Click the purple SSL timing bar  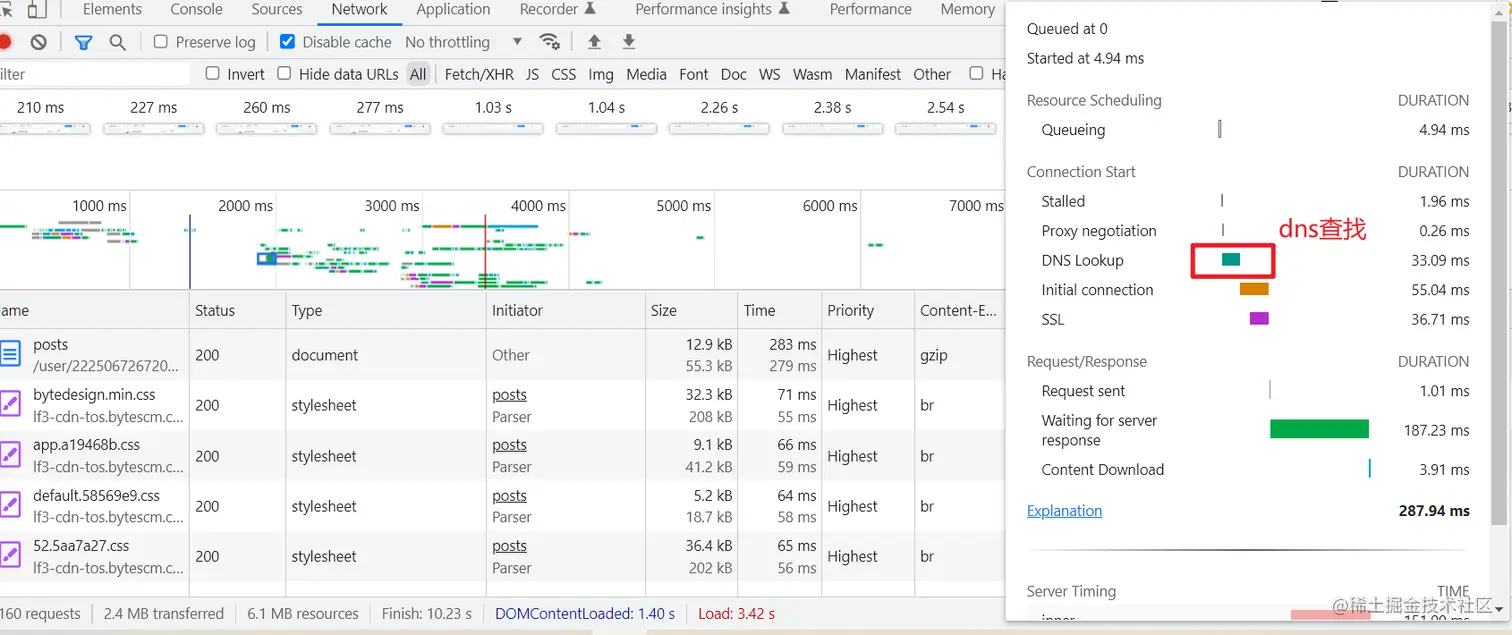[x=1259, y=318]
